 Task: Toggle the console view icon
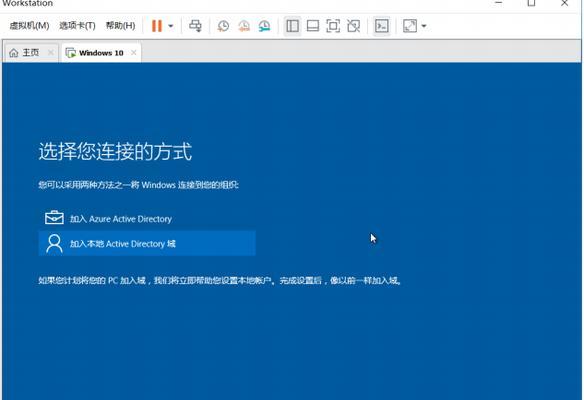click(382, 26)
